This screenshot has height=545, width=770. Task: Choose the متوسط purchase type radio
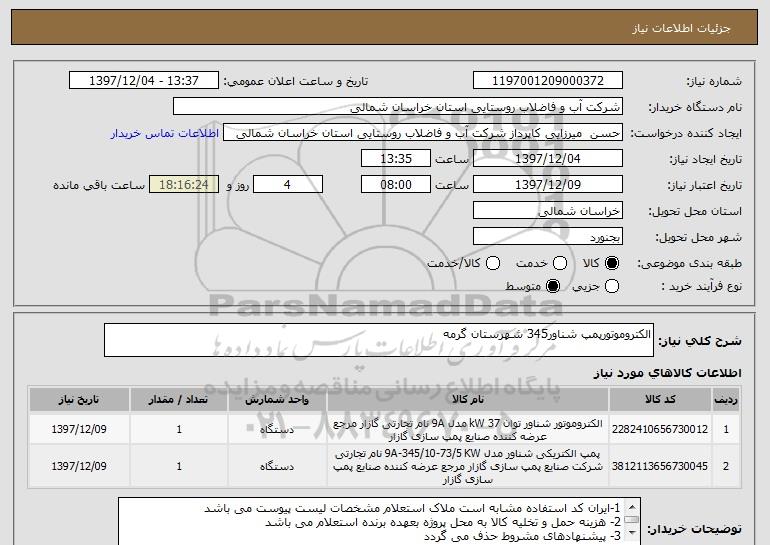click(553, 286)
